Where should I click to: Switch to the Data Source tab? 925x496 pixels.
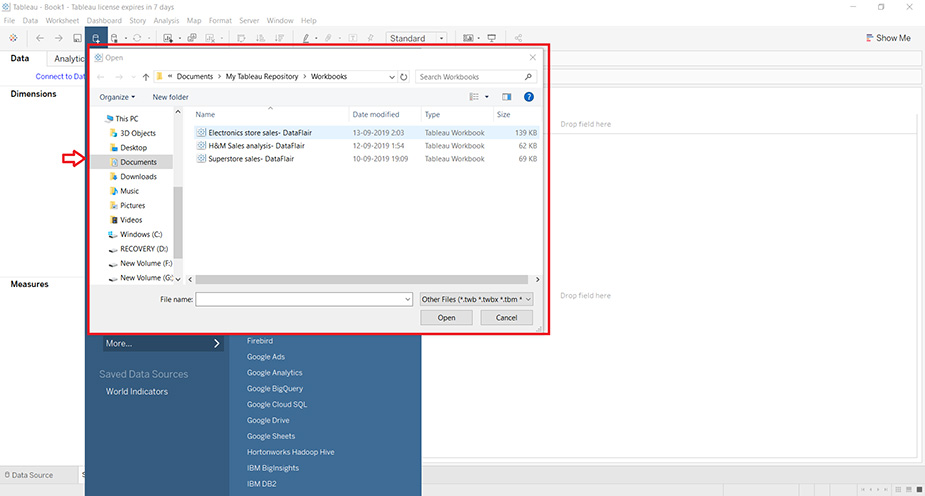29,475
